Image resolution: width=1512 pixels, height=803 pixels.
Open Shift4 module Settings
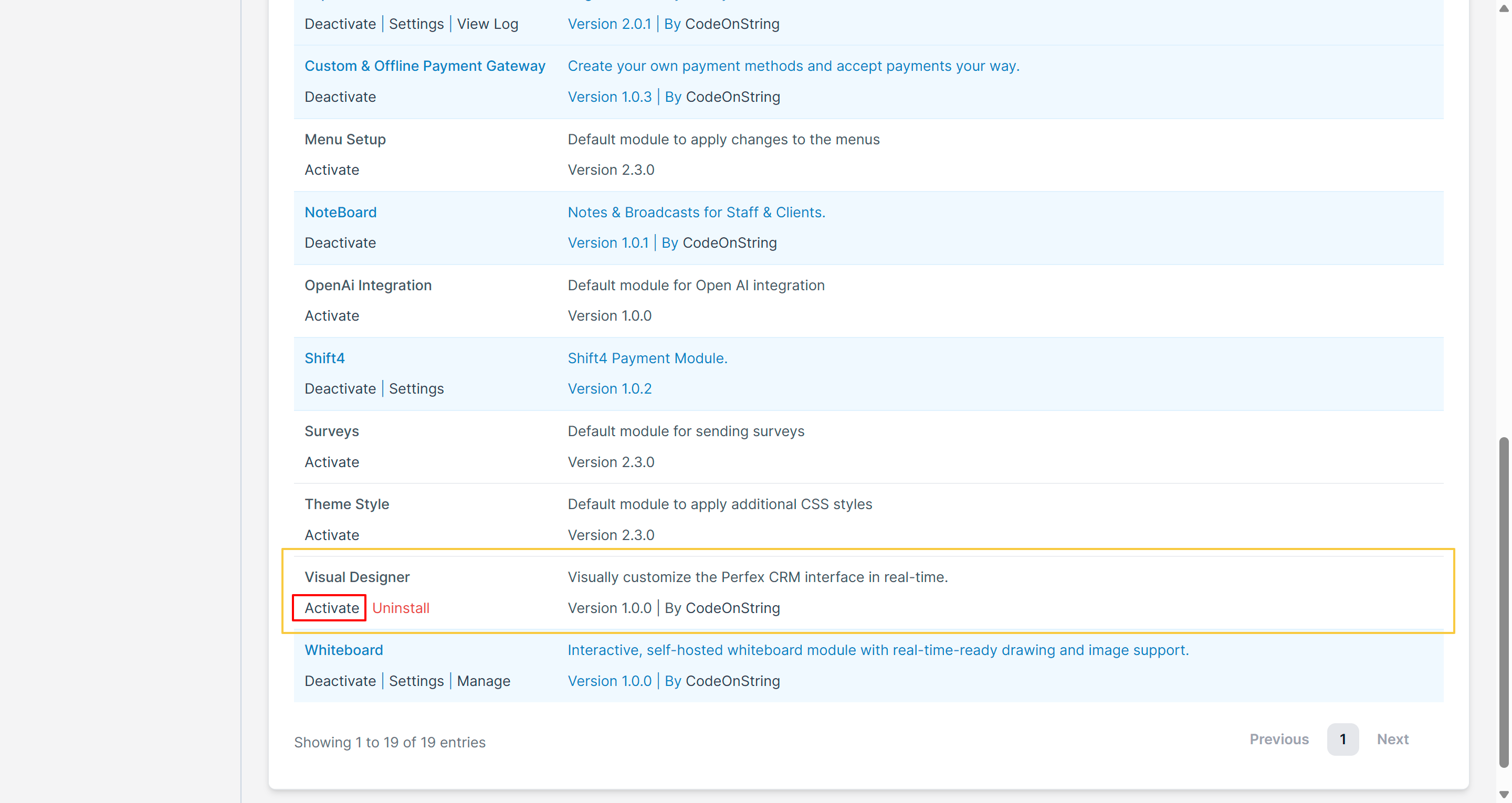point(416,388)
